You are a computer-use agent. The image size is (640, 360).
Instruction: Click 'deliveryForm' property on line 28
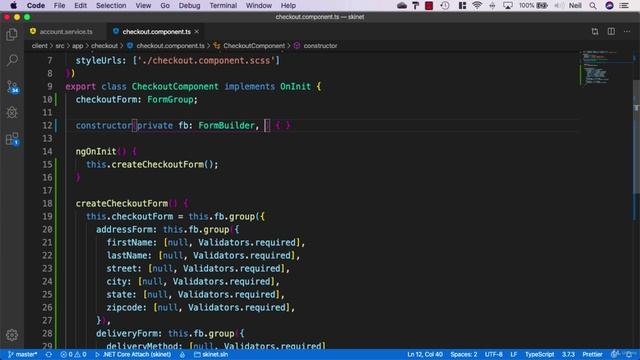click(x=127, y=333)
